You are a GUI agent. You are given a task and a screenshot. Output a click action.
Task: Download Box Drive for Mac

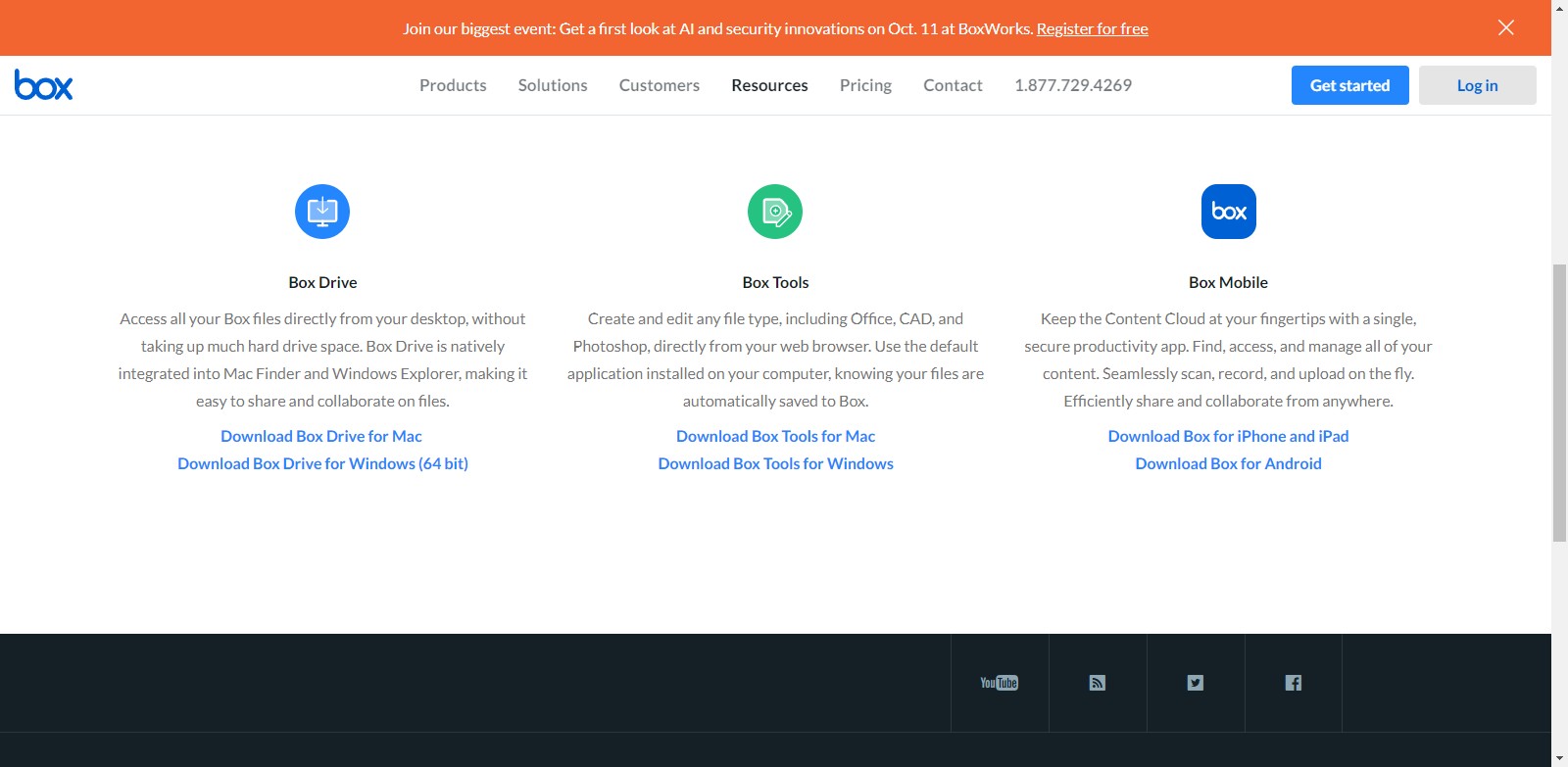(321, 436)
